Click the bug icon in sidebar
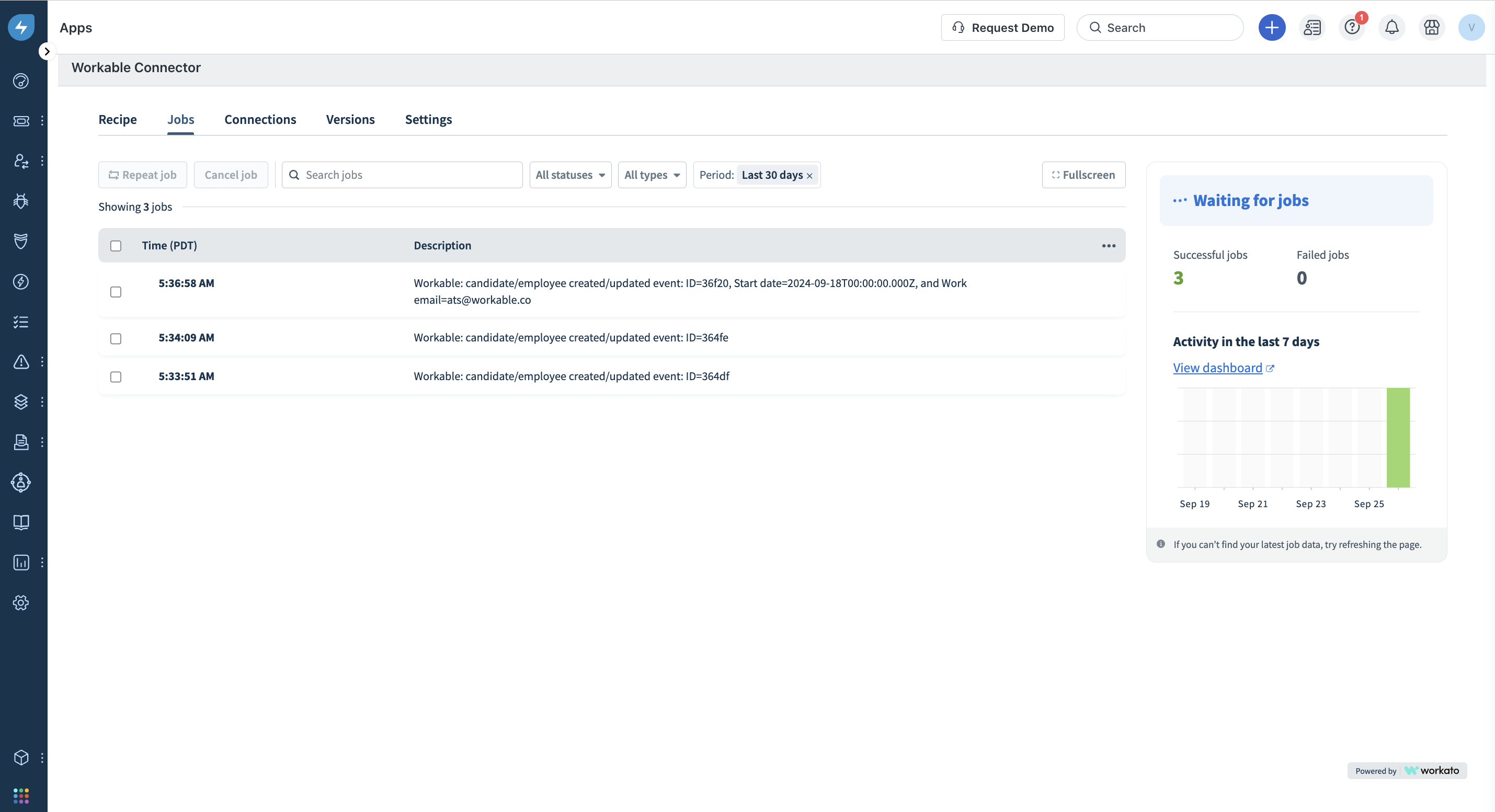1495x812 pixels. coord(21,201)
